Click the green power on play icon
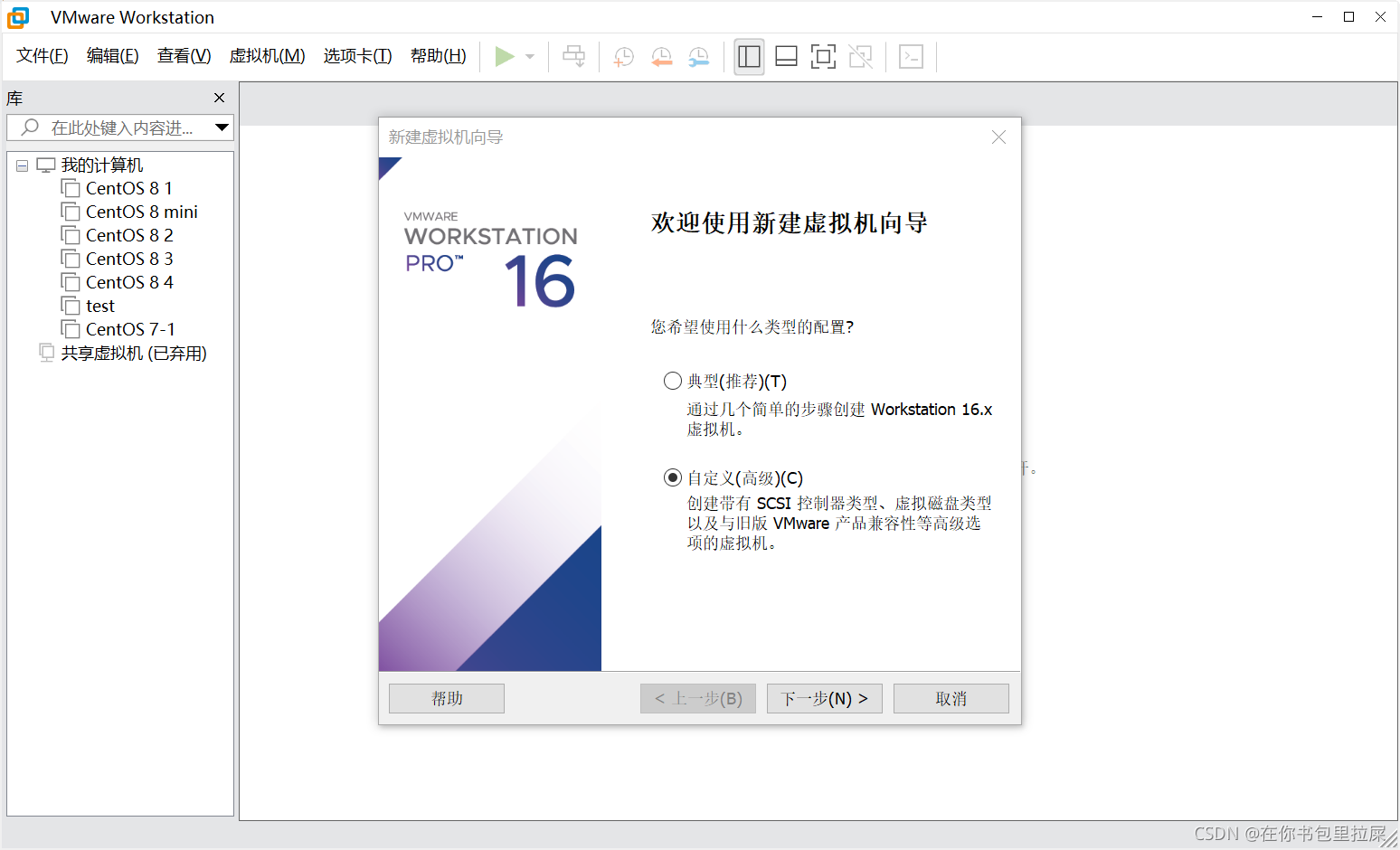 [x=505, y=56]
